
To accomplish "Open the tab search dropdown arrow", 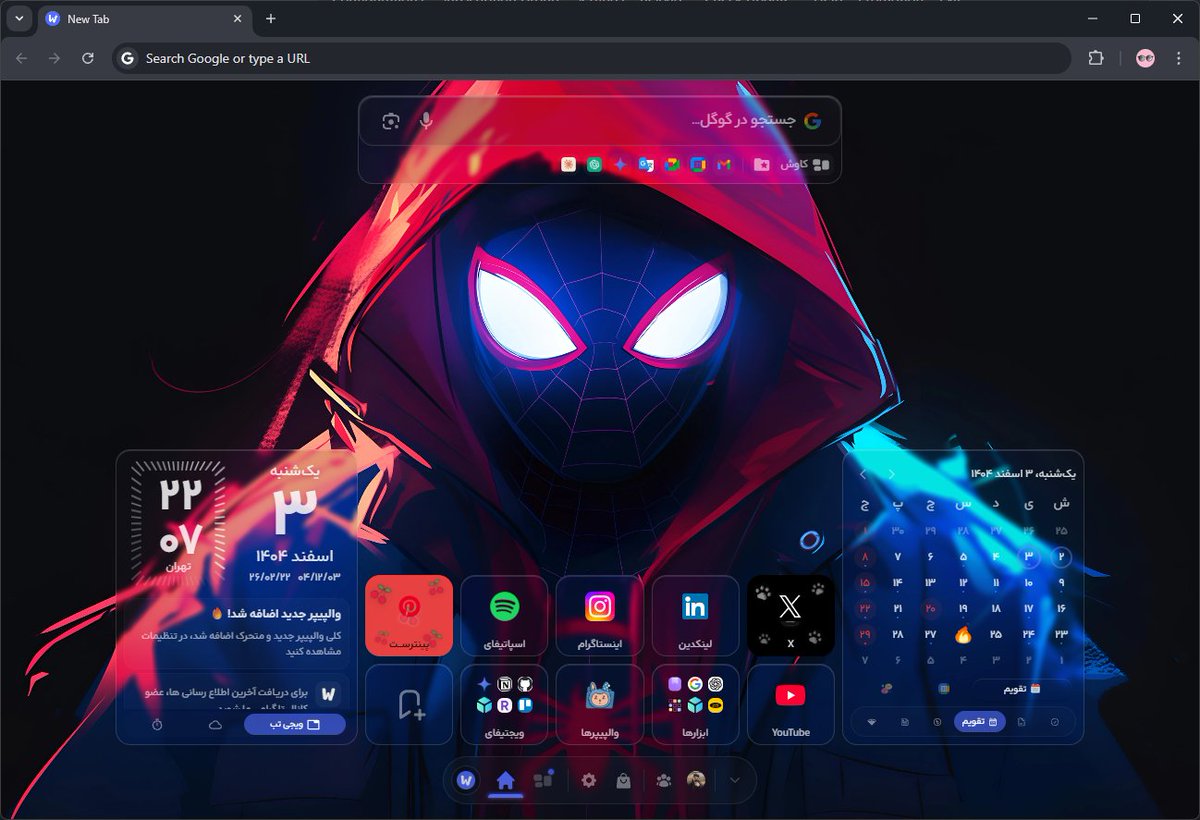I will (19, 18).
